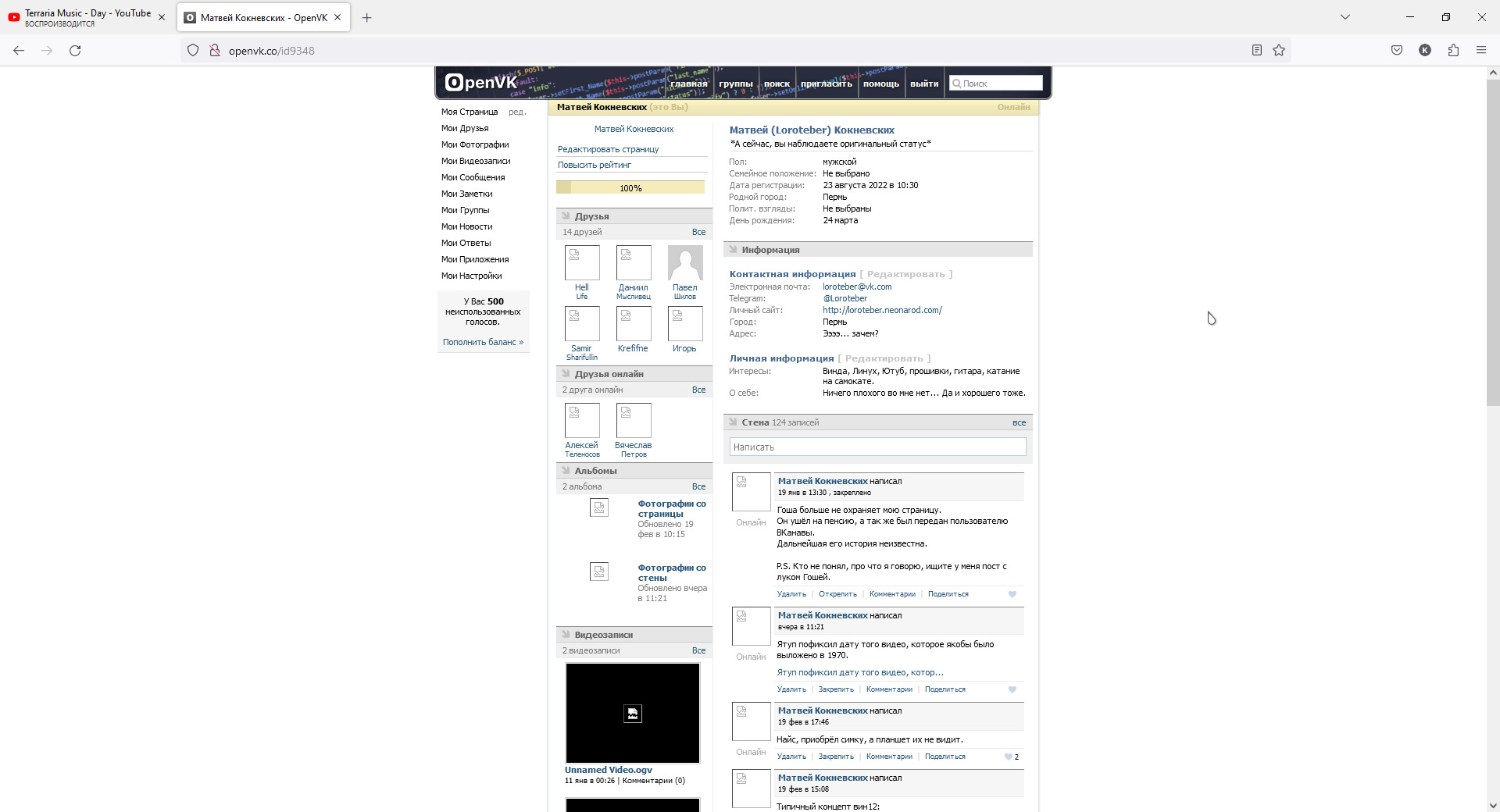1500x812 pixels.
Task: Open site information lock icon
Action: point(215,51)
